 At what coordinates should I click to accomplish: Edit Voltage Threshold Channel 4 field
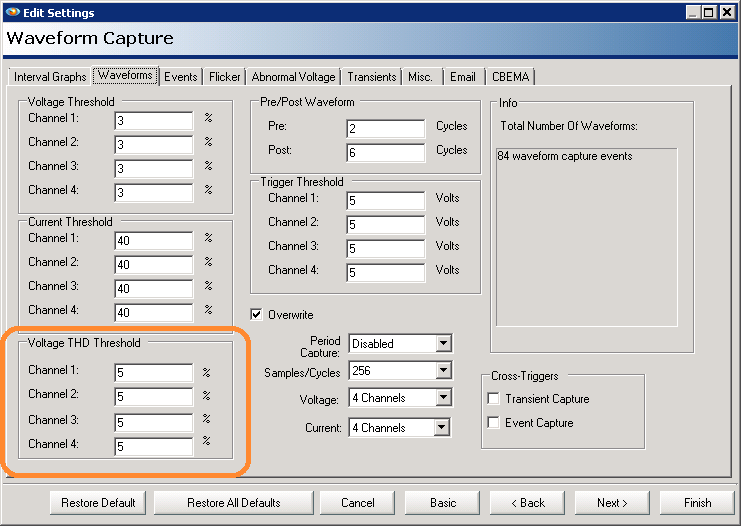pyautogui.click(x=154, y=193)
